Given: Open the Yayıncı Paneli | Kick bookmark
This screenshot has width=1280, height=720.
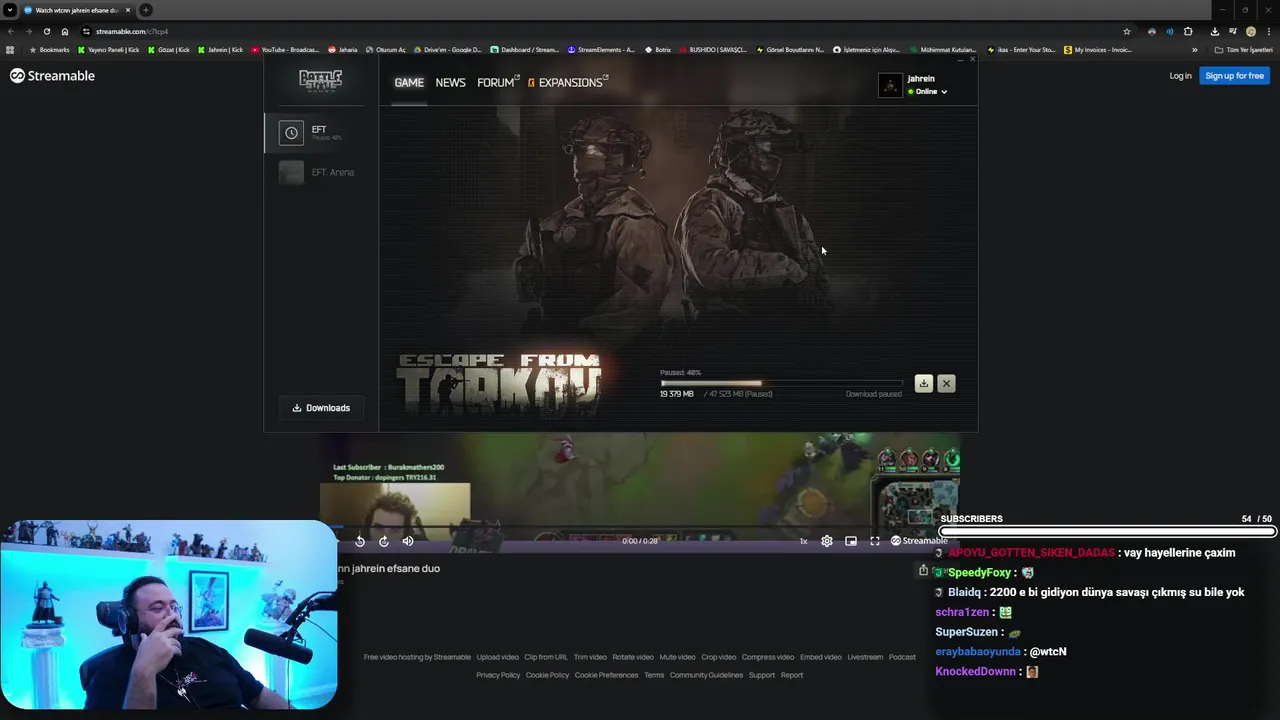Looking at the screenshot, I should (108, 50).
